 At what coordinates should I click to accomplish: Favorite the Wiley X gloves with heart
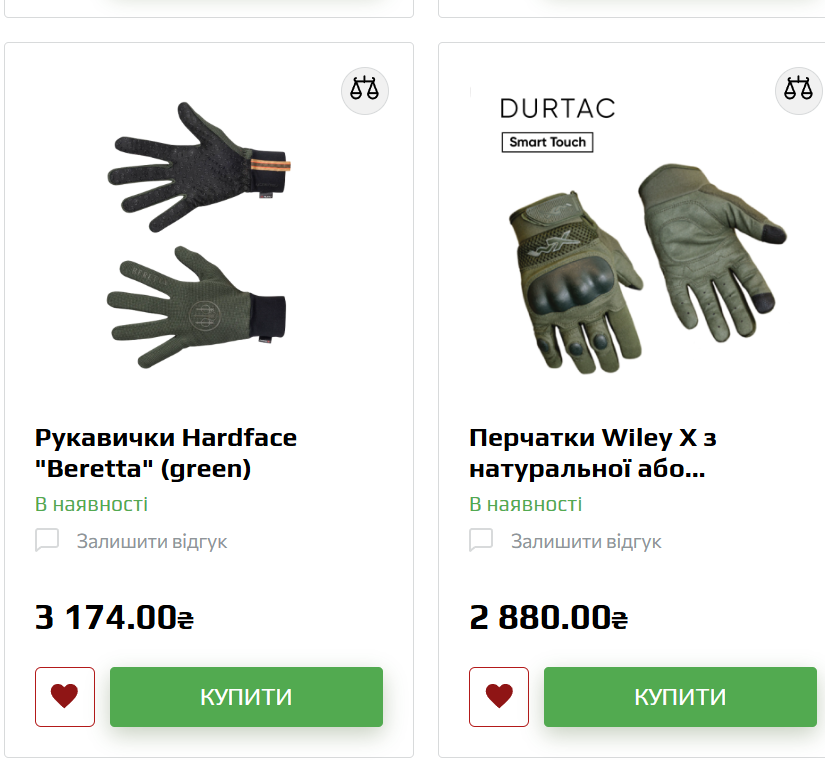pyautogui.click(x=499, y=696)
